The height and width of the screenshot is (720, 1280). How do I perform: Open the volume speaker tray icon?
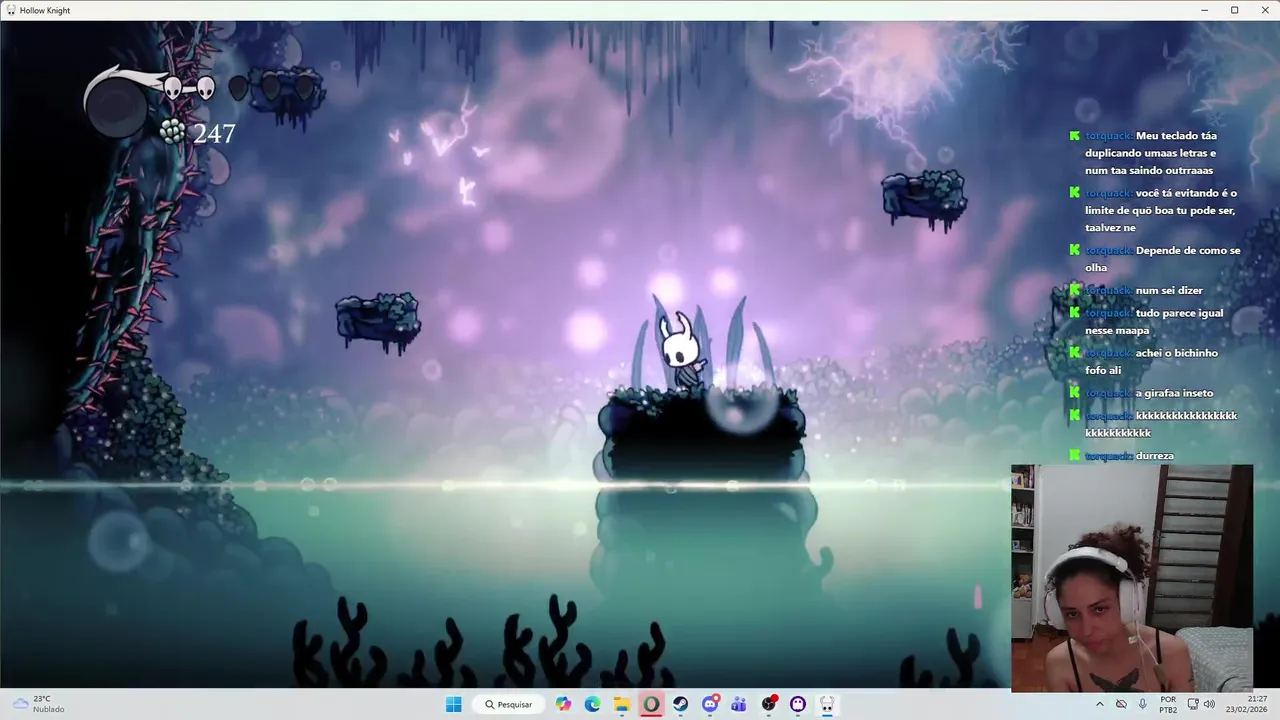click(1209, 704)
